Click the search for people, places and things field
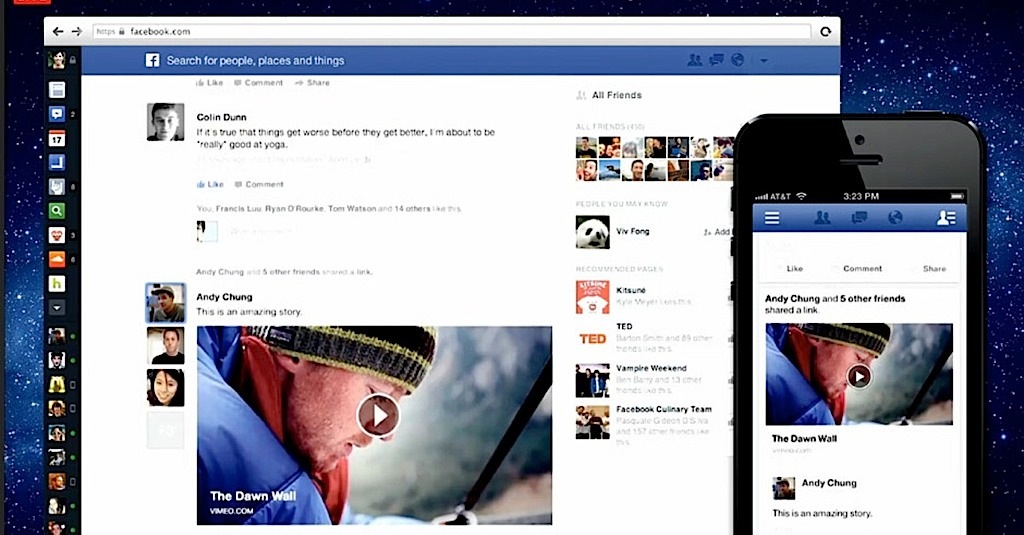The image size is (1024, 535). pyautogui.click(x=255, y=61)
